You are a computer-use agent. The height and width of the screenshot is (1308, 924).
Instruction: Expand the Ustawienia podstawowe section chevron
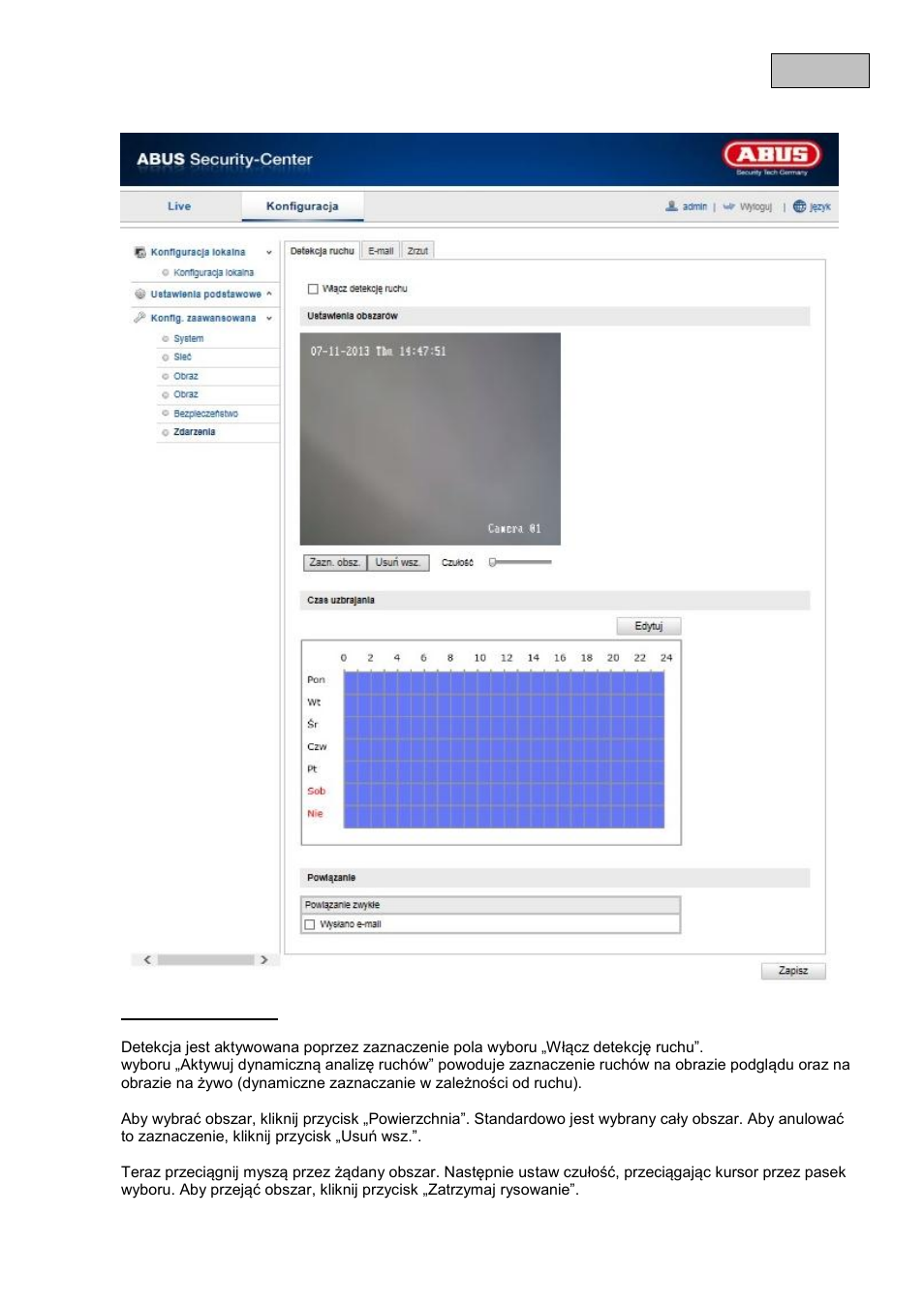tap(269, 294)
